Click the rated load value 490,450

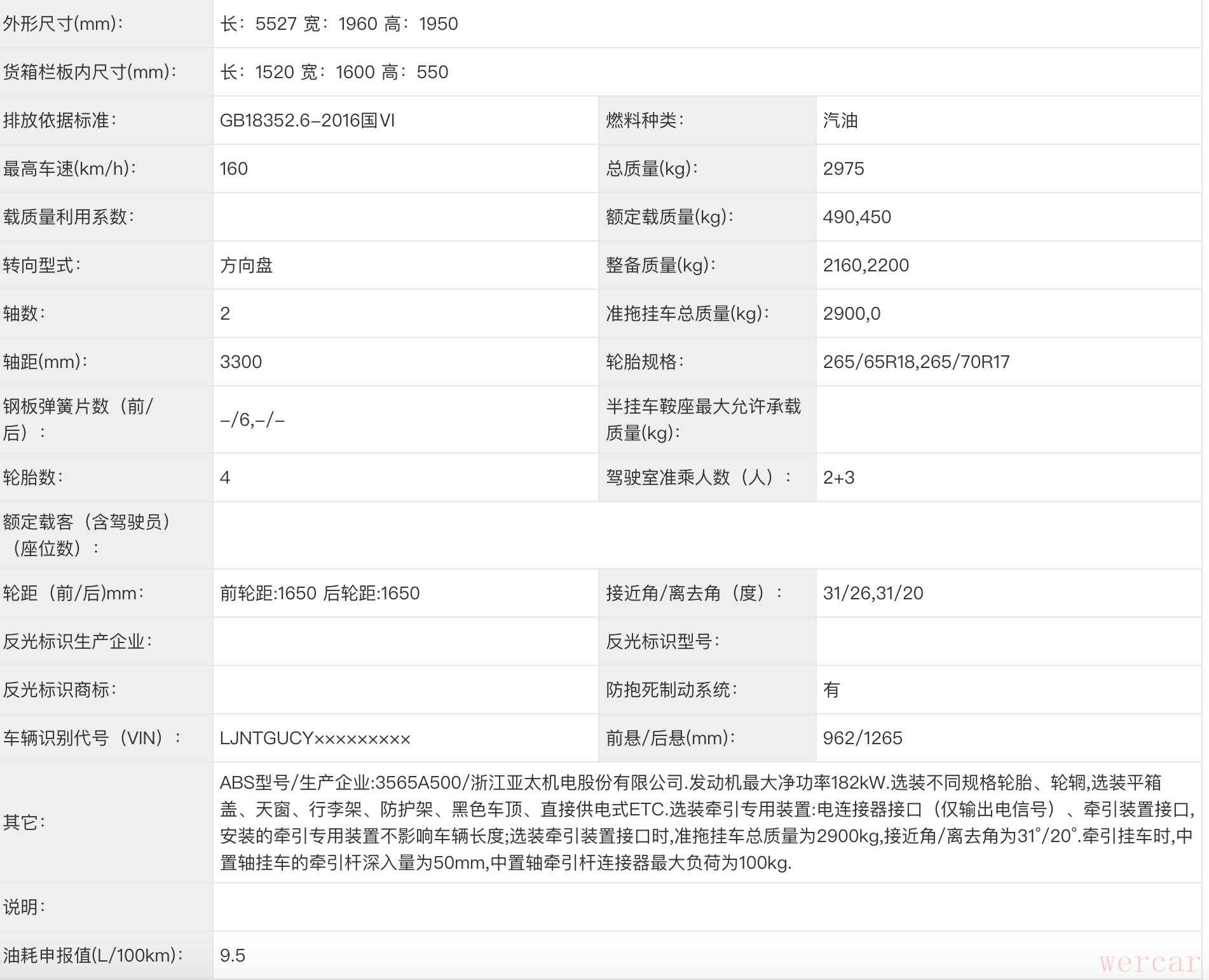point(856,217)
